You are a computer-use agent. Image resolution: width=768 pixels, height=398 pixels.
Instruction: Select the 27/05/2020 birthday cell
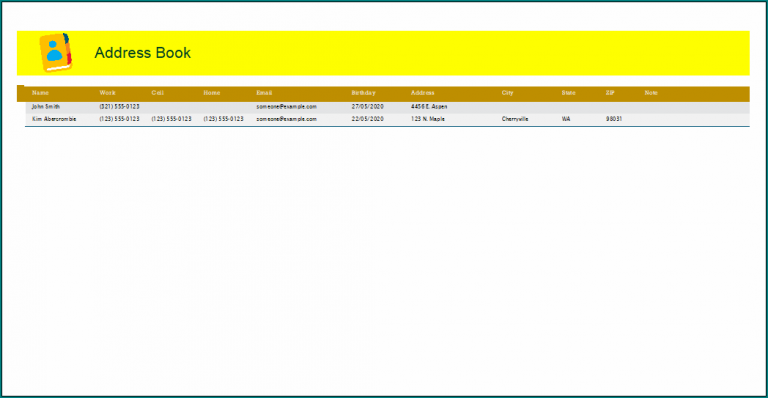(367, 106)
